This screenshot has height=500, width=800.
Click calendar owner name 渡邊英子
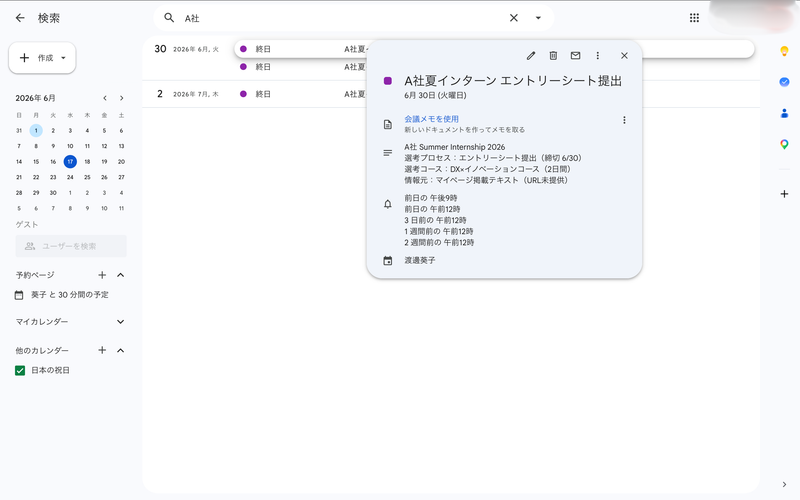[419, 261]
